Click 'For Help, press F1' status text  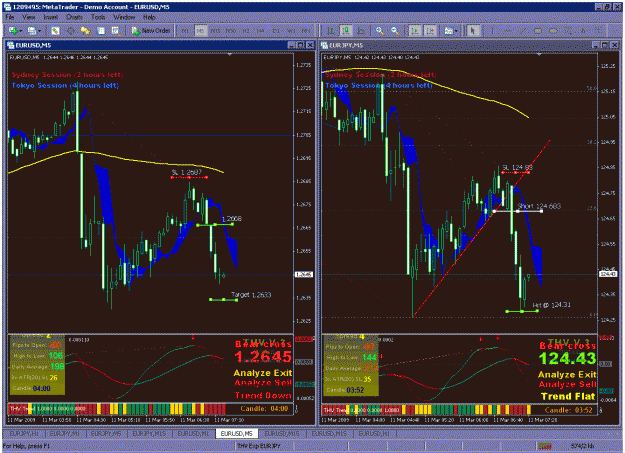pyautogui.click(x=26, y=446)
